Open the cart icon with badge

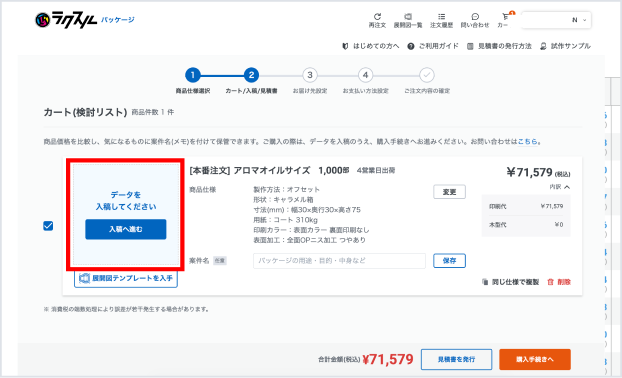coord(505,20)
